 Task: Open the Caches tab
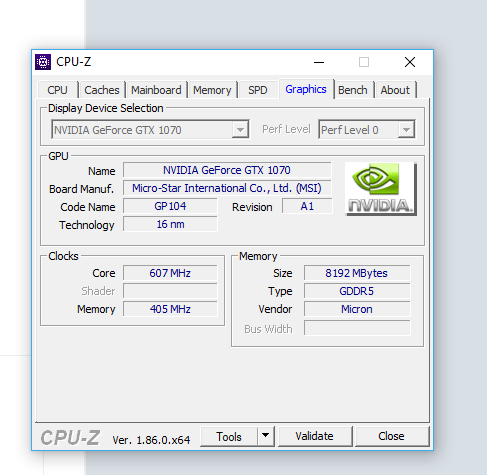102,90
